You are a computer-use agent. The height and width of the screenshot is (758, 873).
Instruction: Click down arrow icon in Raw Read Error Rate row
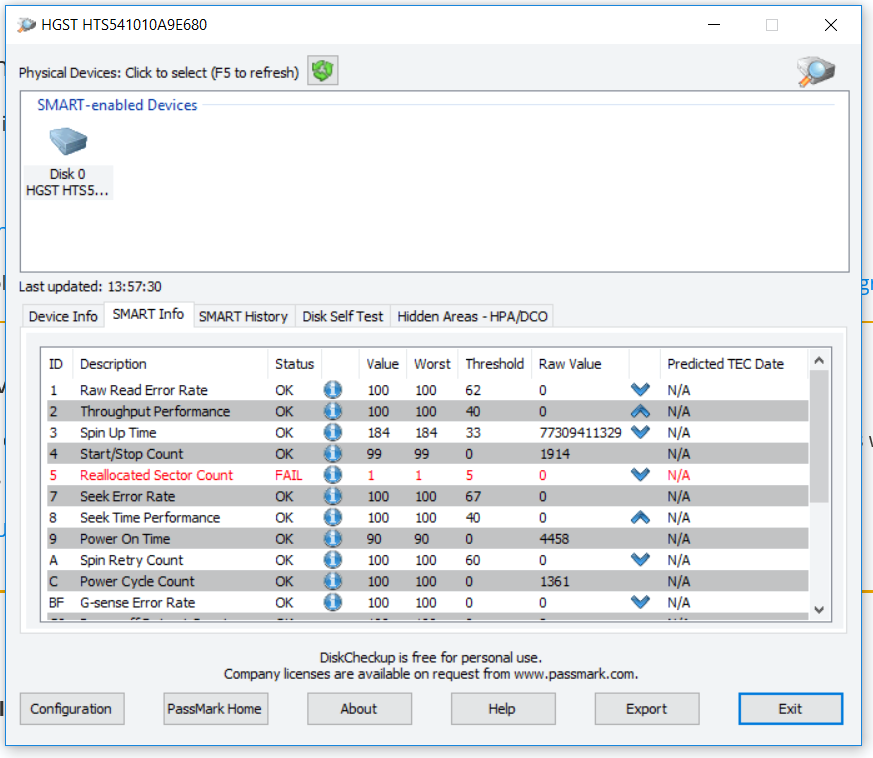[x=640, y=389]
